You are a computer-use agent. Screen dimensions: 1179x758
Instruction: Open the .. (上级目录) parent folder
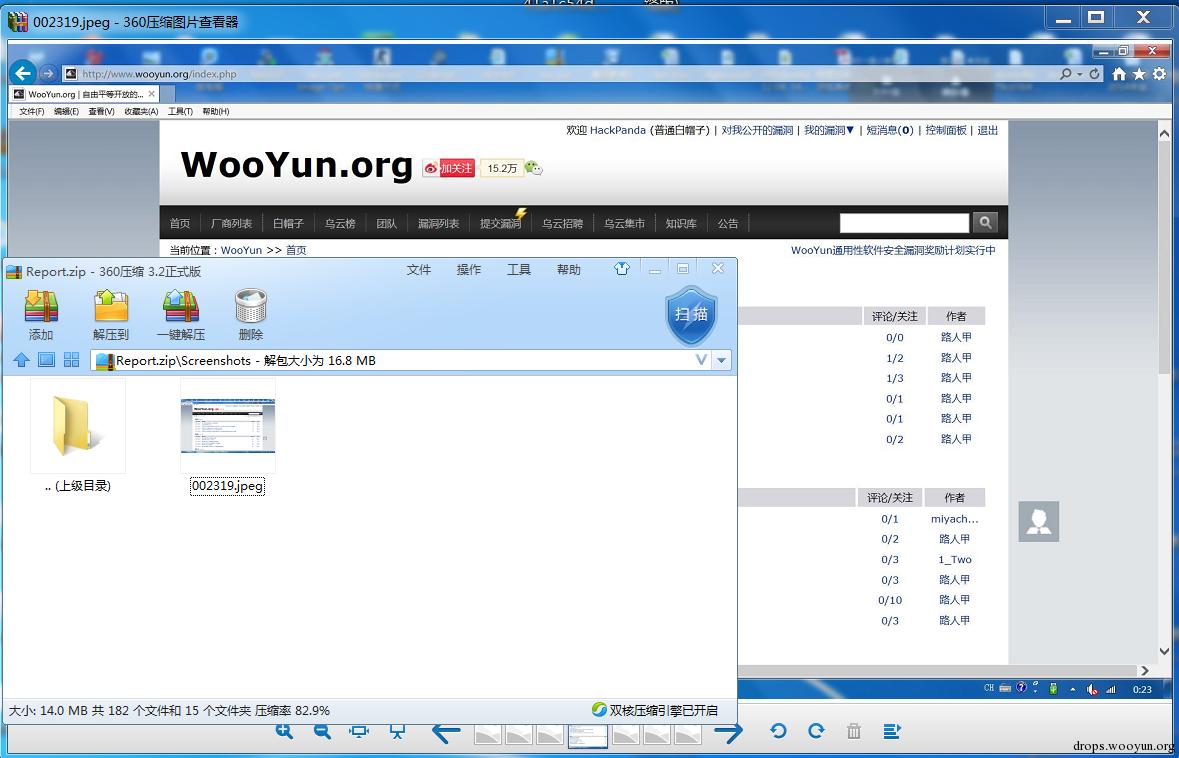point(77,436)
